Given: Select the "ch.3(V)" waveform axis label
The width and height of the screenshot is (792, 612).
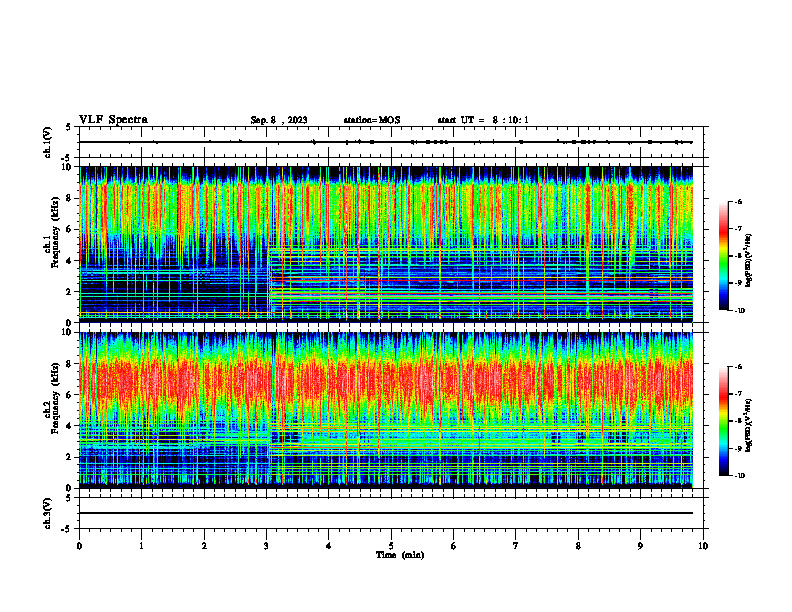Looking at the screenshot, I should tap(48, 513).
